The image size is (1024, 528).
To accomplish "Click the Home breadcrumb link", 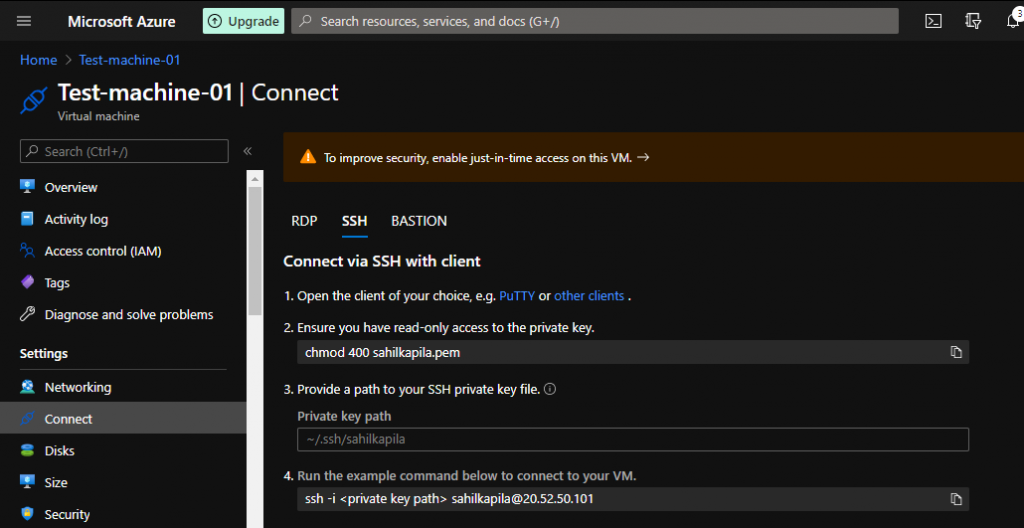I will (x=38, y=60).
